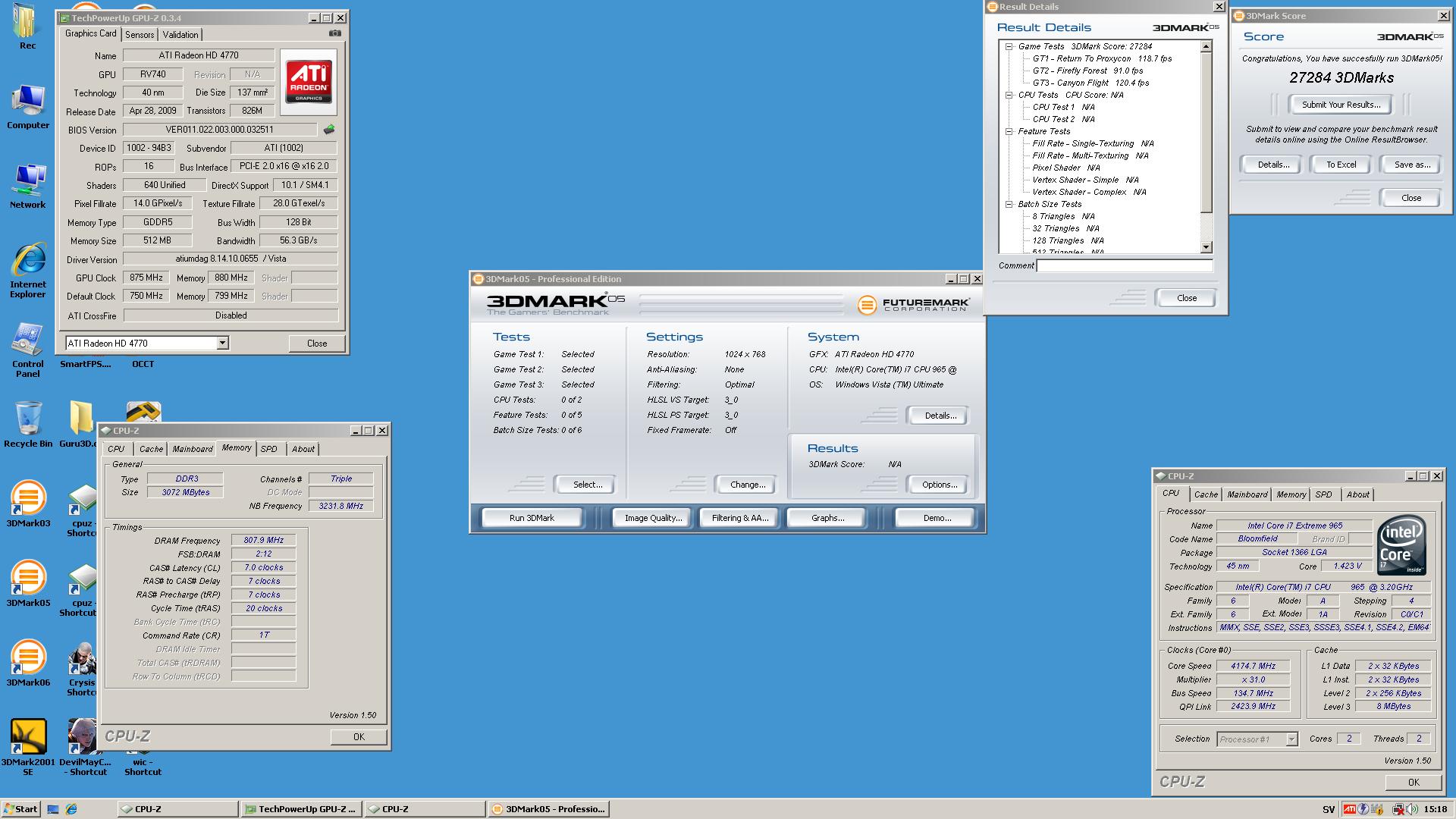Click the ATI Catalyst tray icon

1350,809
